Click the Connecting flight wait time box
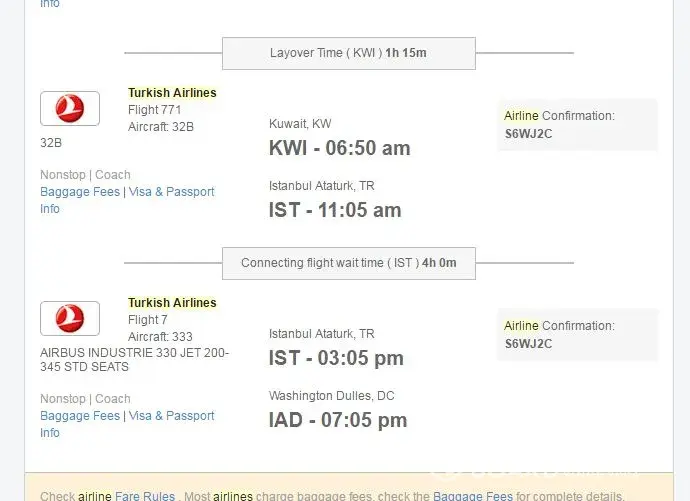Screen dimensions: 690x501 coord(348,263)
